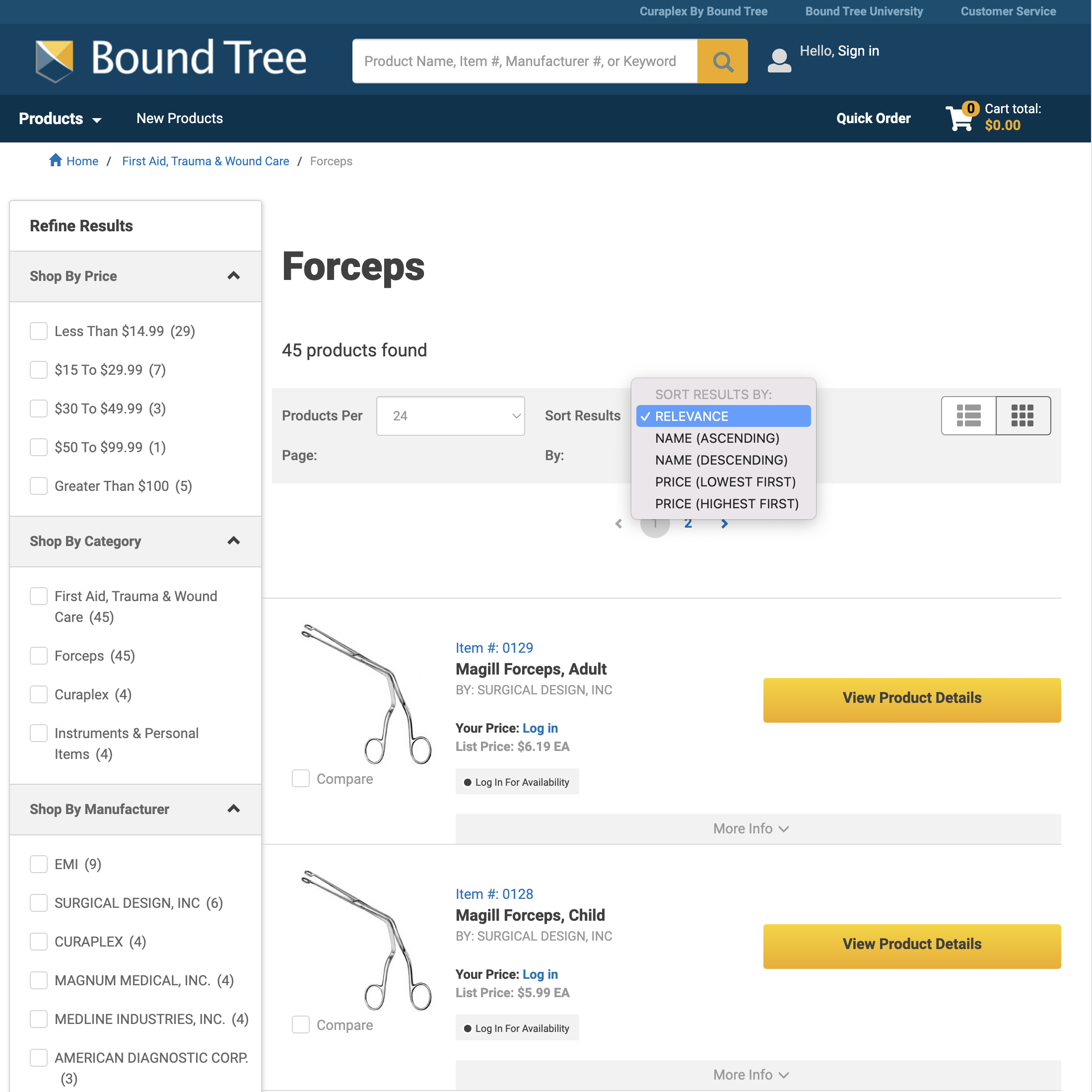
Task: Click the product search input field
Action: pos(526,61)
